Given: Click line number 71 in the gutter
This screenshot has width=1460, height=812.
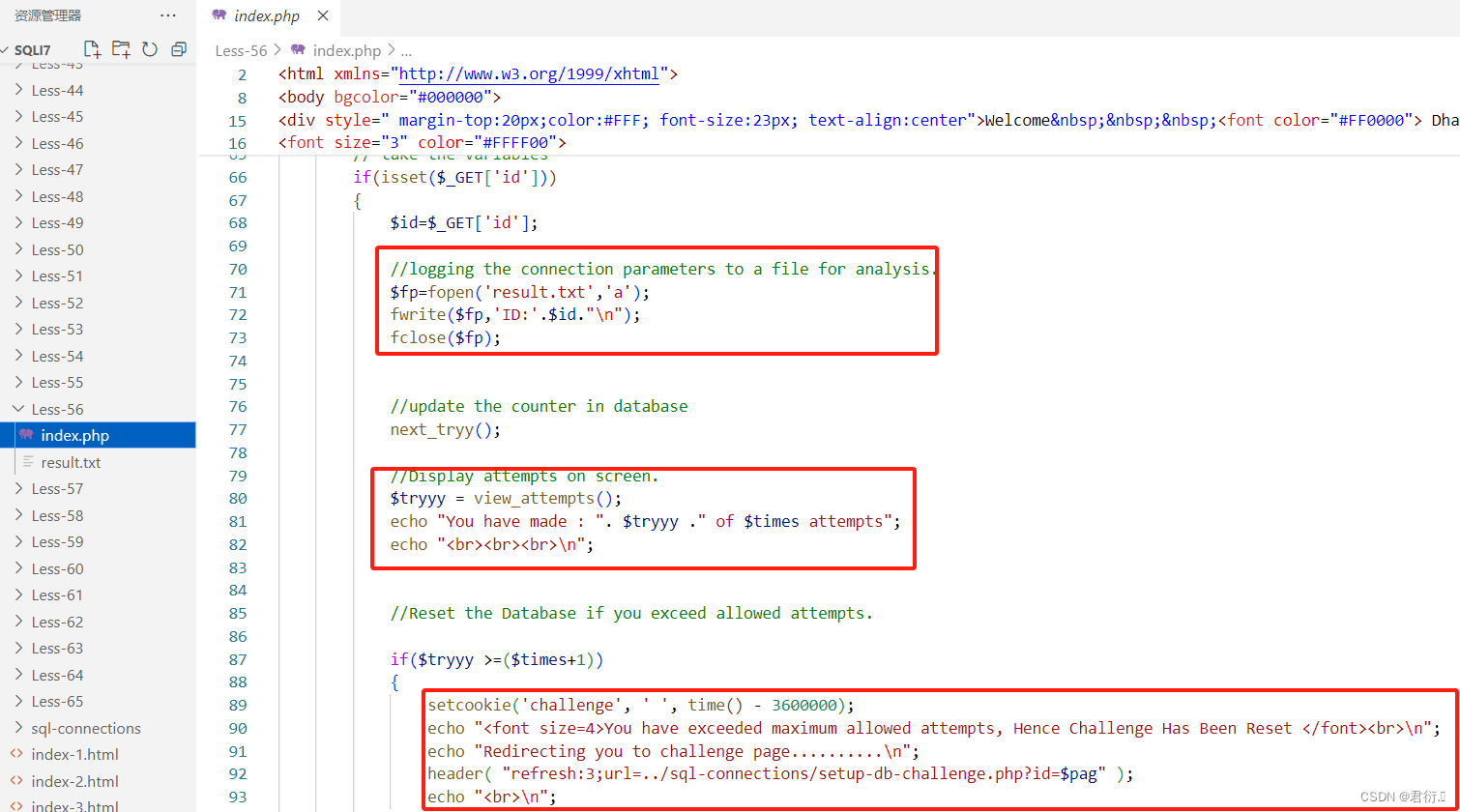Looking at the screenshot, I should click(x=238, y=292).
